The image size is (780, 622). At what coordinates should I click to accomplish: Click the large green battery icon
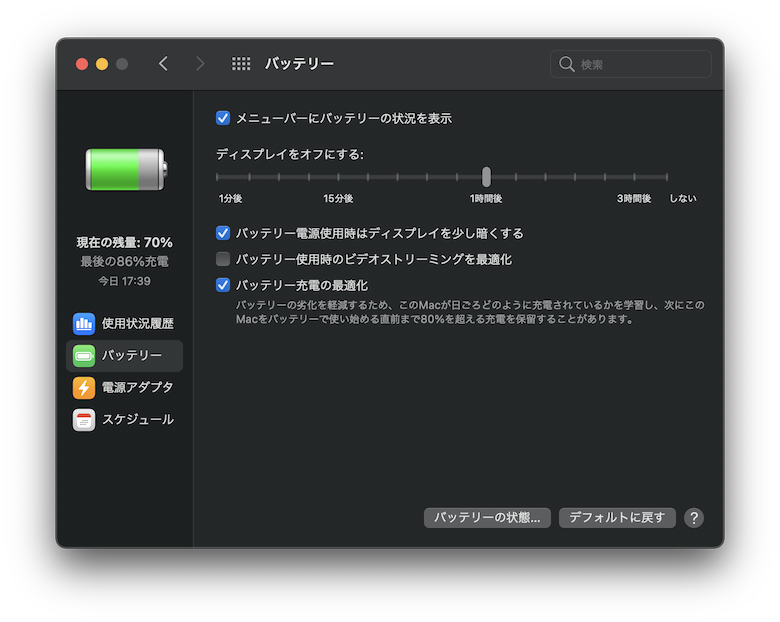126,170
